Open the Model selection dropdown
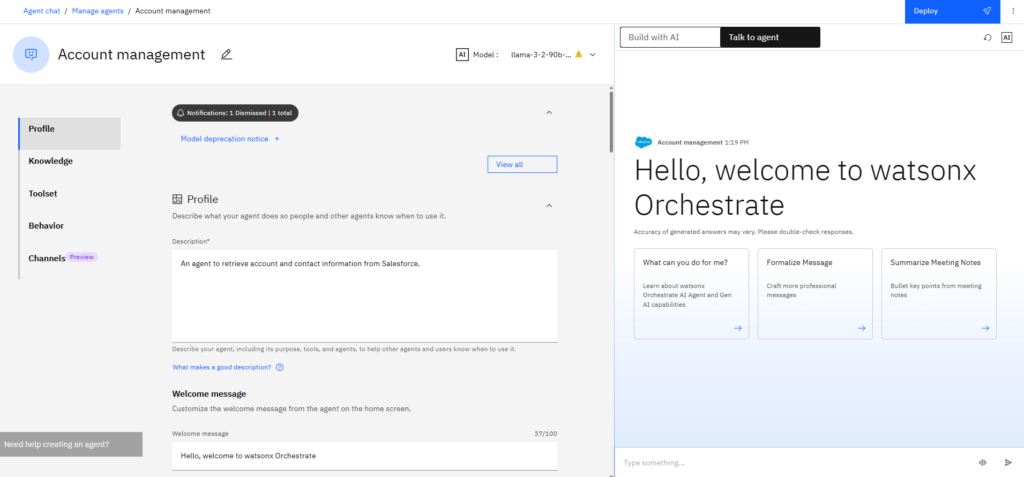The image size is (1024, 477). click(x=593, y=54)
